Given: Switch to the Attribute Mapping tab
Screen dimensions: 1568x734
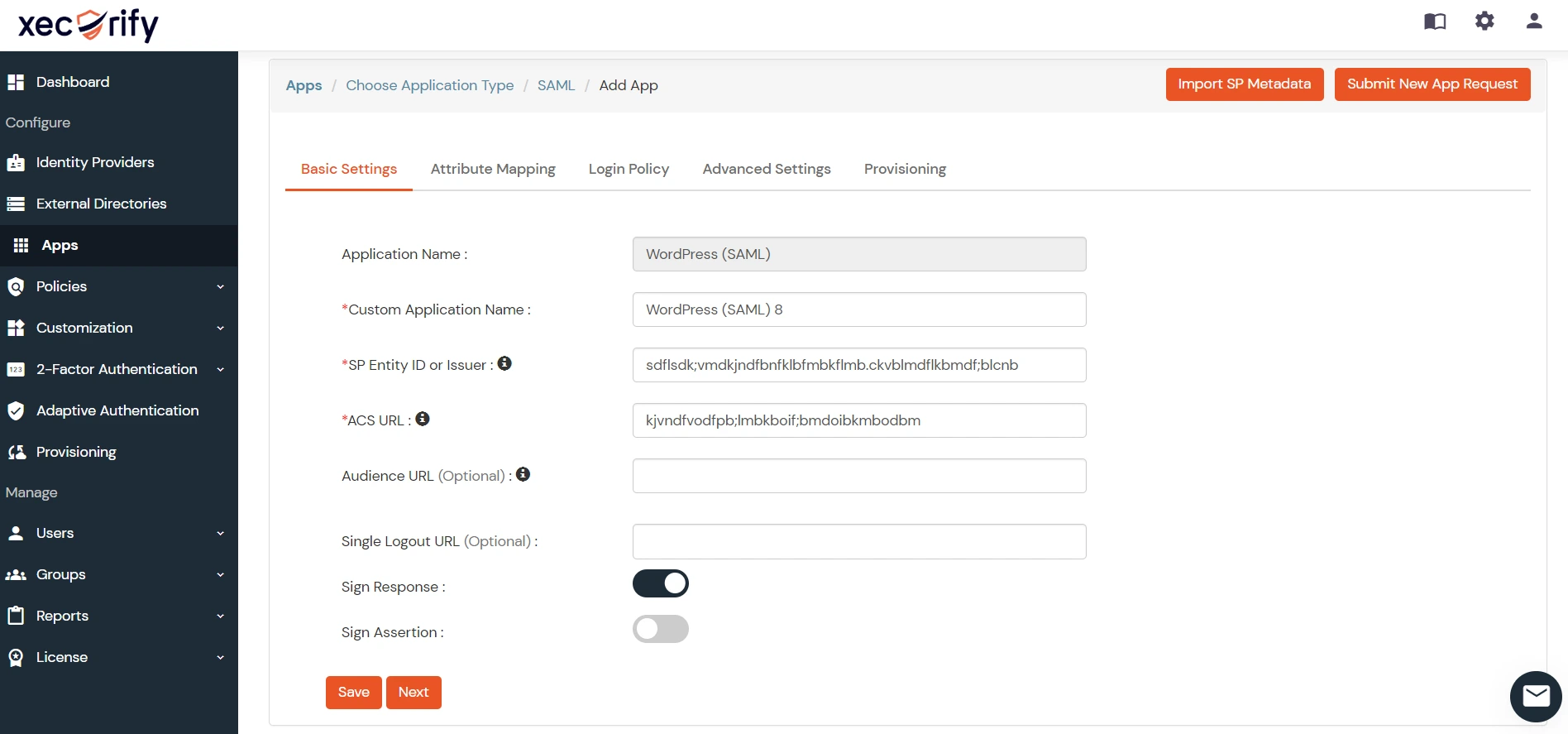Looking at the screenshot, I should (x=493, y=169).
